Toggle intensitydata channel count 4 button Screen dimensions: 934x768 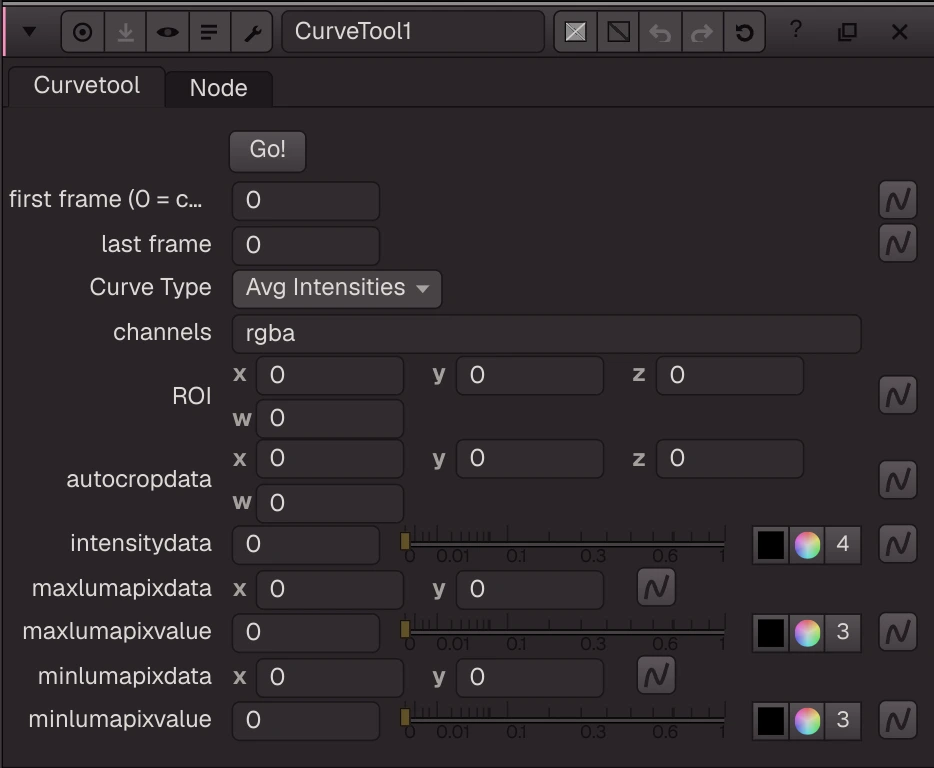843,545
